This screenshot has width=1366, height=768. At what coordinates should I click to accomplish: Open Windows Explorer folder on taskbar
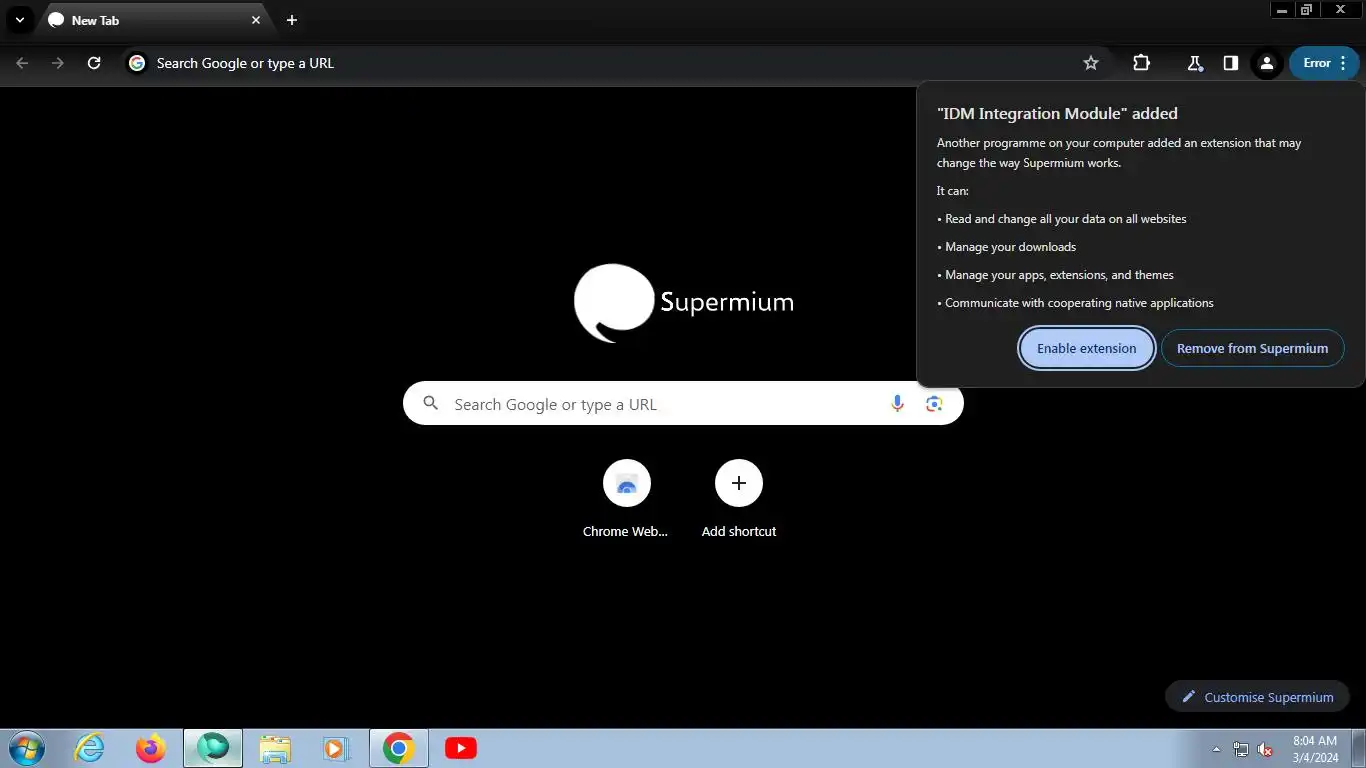275,748
